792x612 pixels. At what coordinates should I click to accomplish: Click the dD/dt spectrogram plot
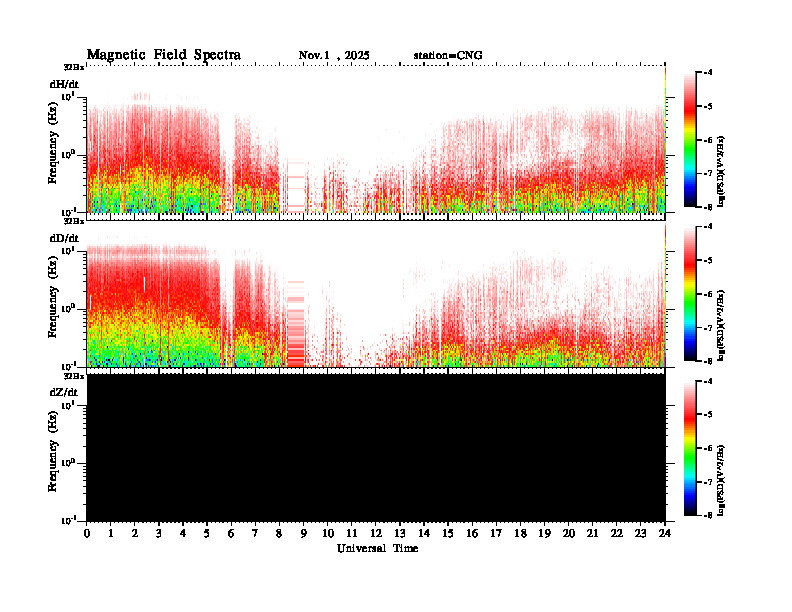coord(376,294)
